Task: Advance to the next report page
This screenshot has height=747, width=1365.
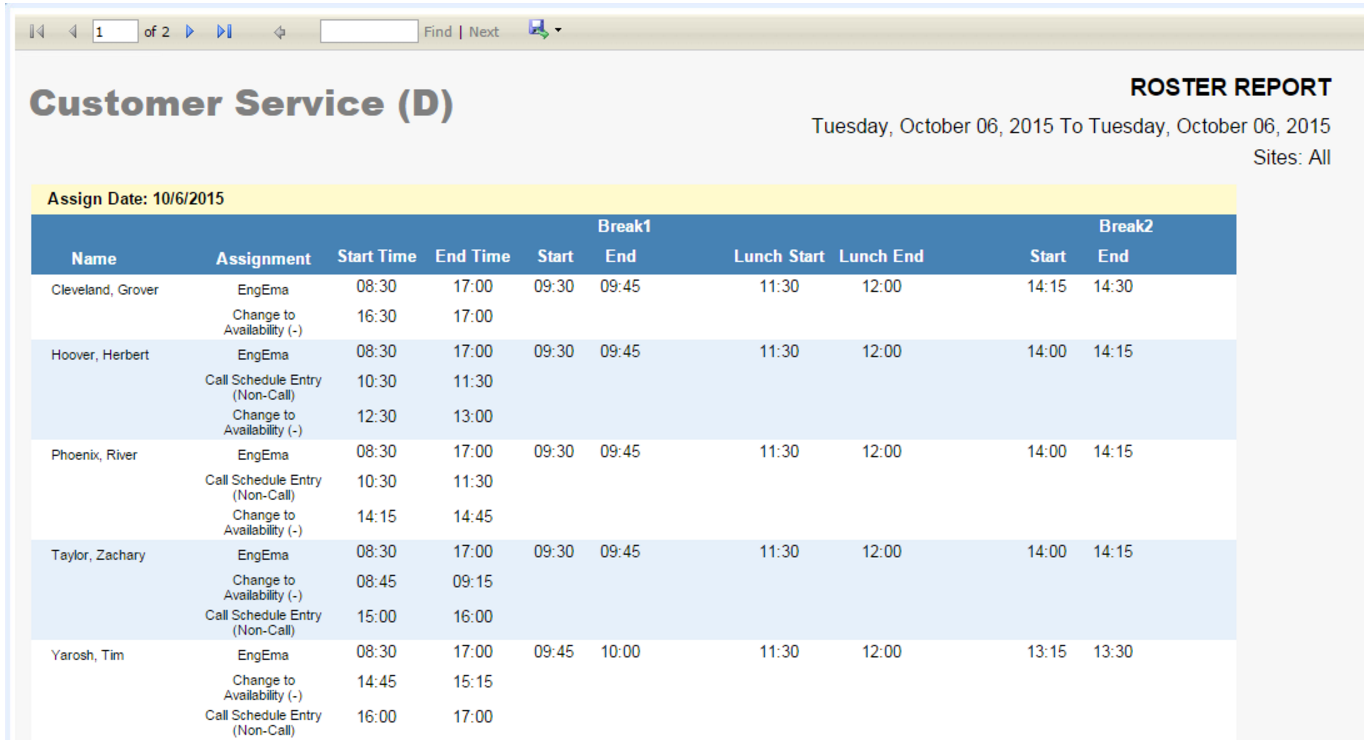Action: click(190, 32)
